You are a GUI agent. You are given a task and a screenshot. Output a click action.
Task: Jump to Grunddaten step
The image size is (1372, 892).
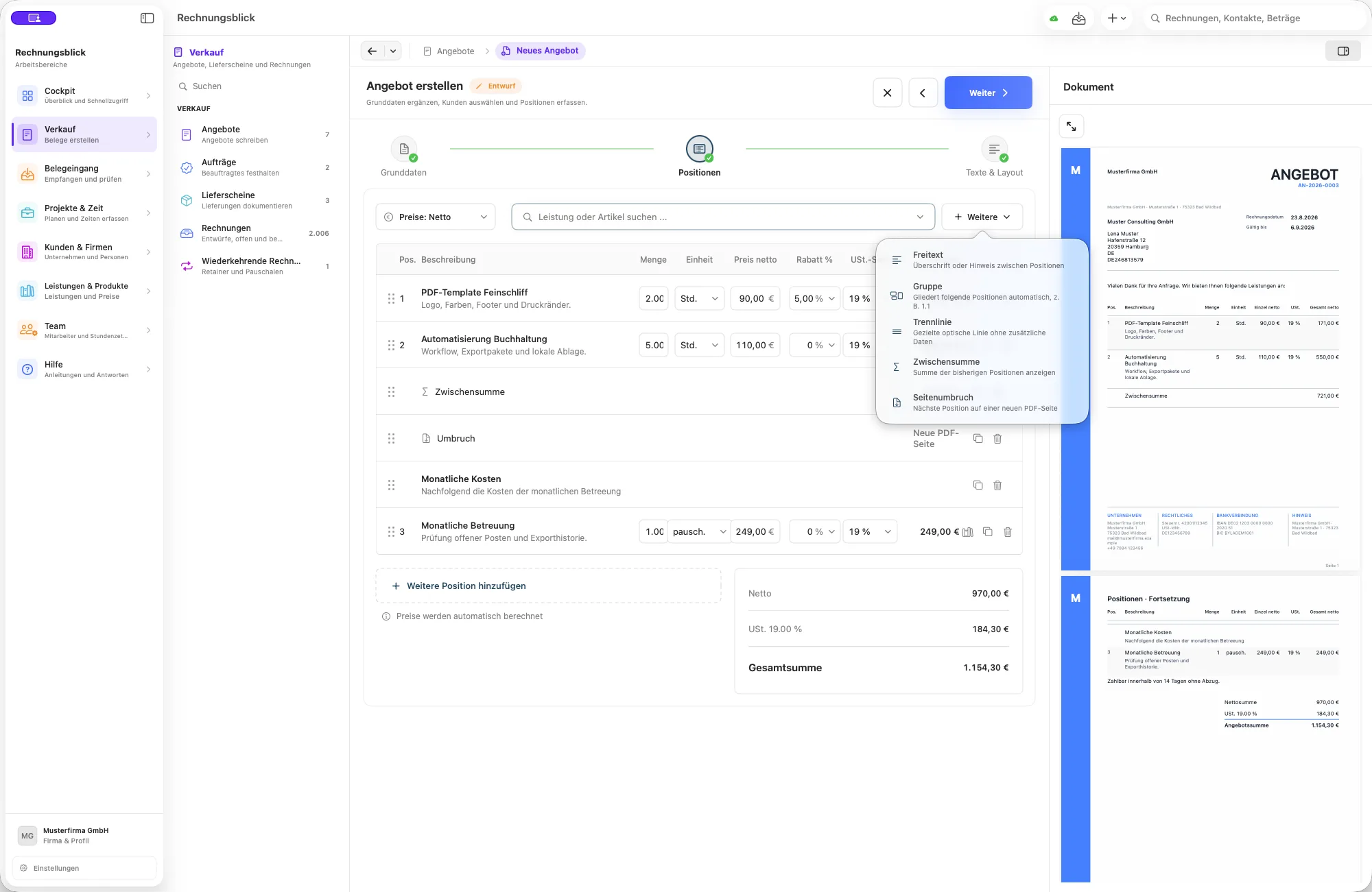pyautogui.click(x=404, y=157)
